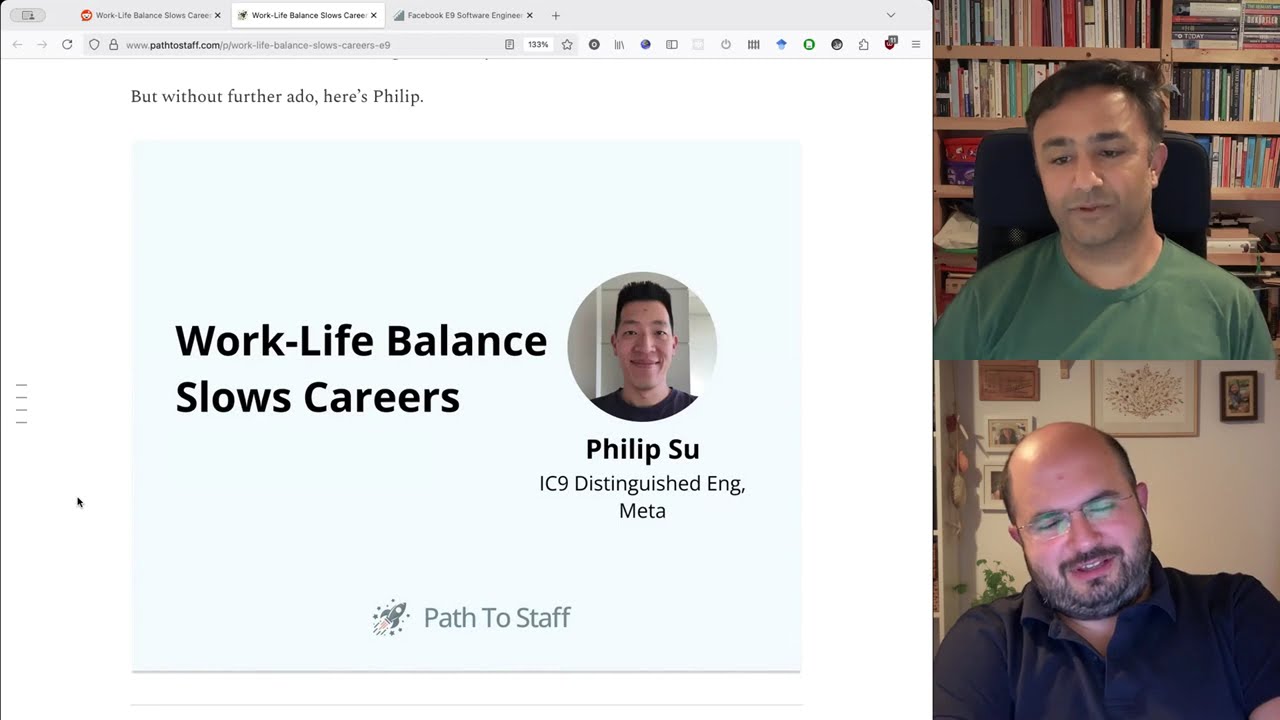Select the text "But without further ado, here's Philip."
This screenshot has width=1280, height=720.
click(x=277, y=96)
